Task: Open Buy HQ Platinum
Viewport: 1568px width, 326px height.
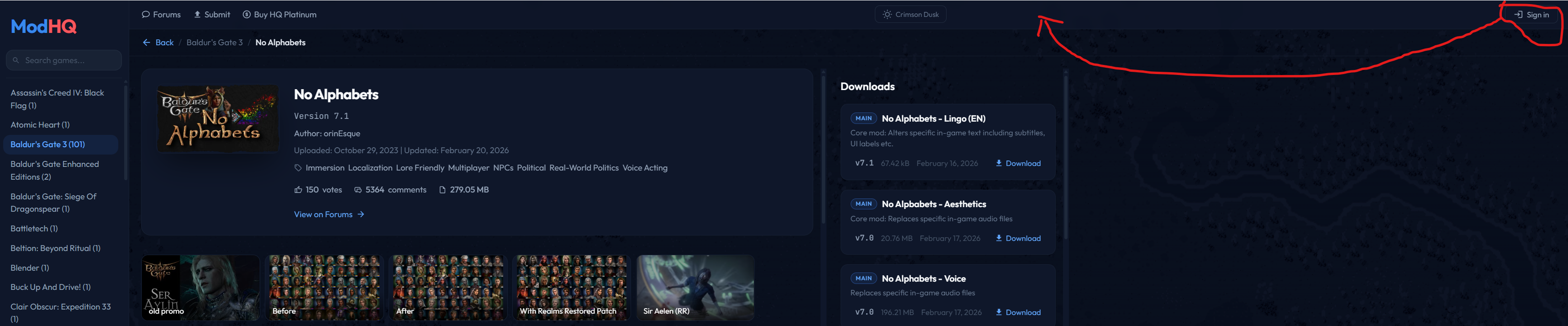Action: click(279, 15)
